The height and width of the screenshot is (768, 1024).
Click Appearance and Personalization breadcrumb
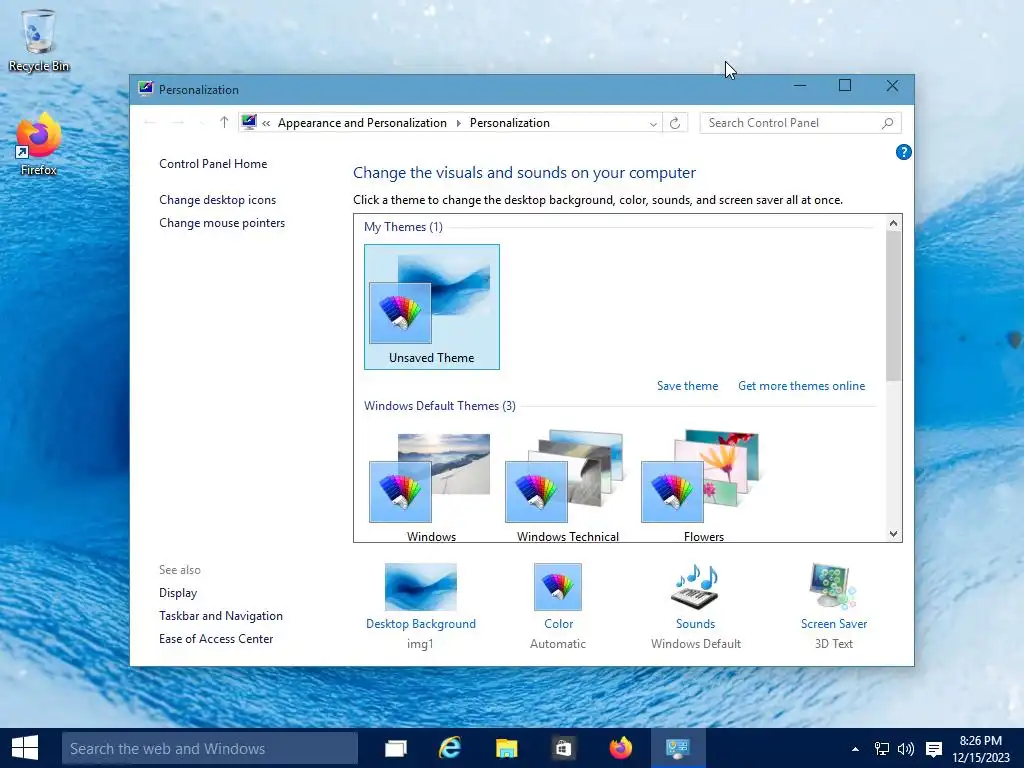click(x=362, y=123)
